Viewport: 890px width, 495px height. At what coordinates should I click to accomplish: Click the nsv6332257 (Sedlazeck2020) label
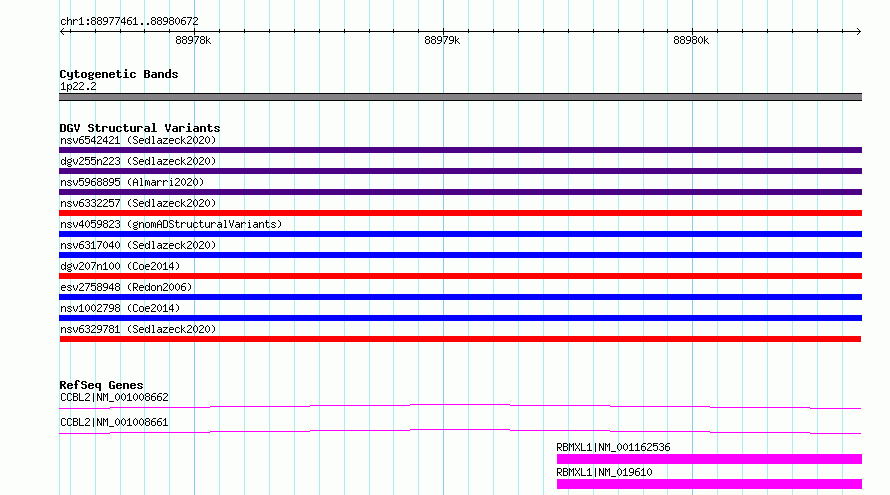[138, 203]
